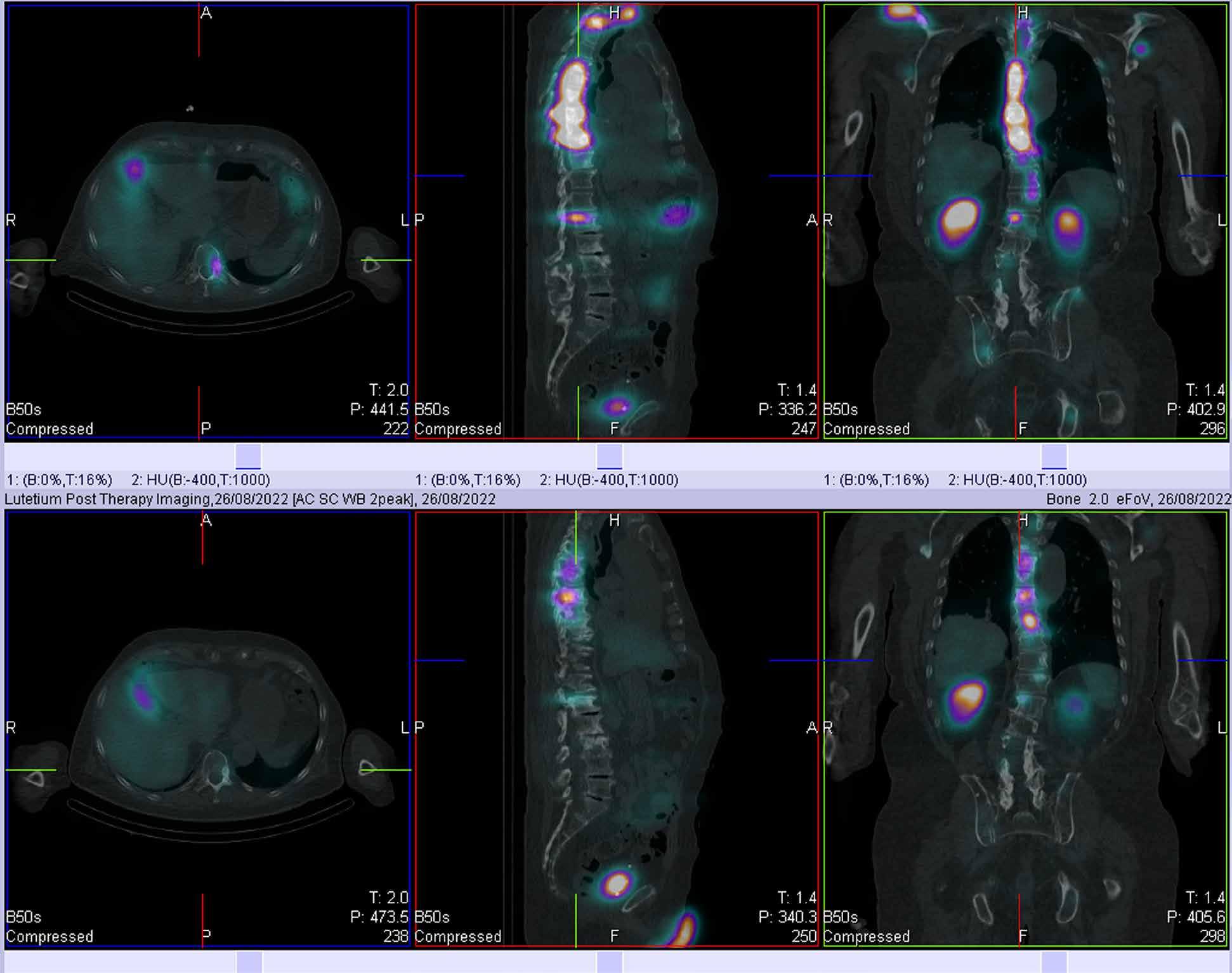
Task: Select the top-middle sagittal fused image viewport
Action: point(615,221)
